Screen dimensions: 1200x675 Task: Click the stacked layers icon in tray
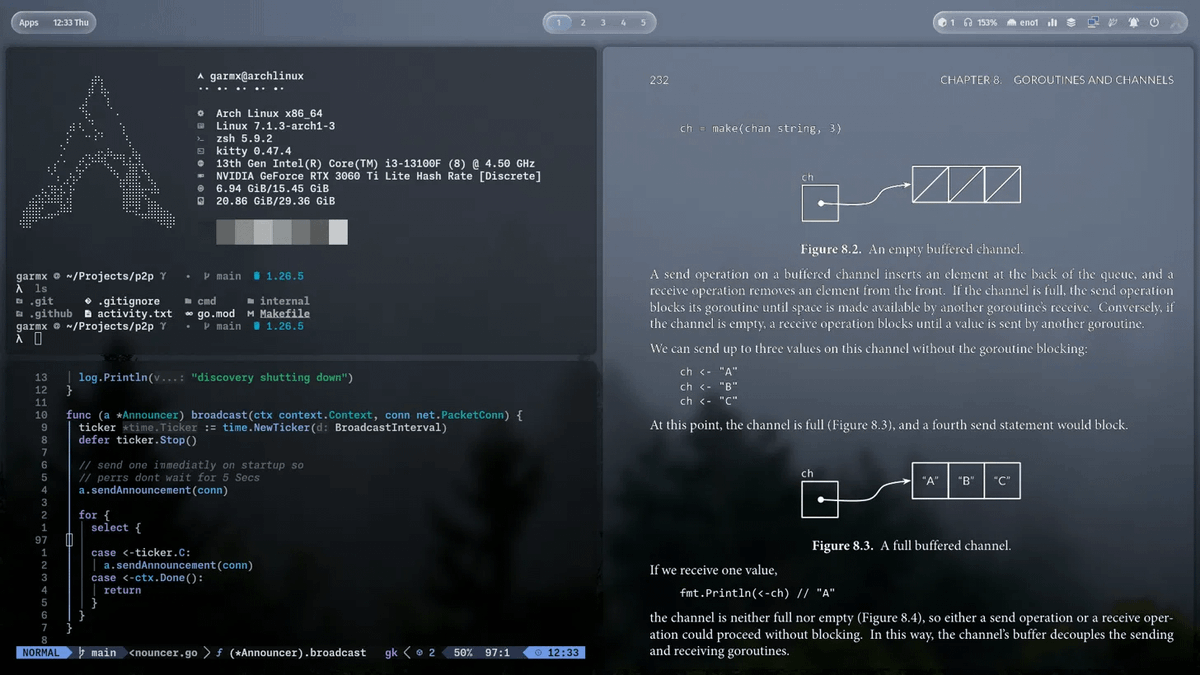(1071, 22)
